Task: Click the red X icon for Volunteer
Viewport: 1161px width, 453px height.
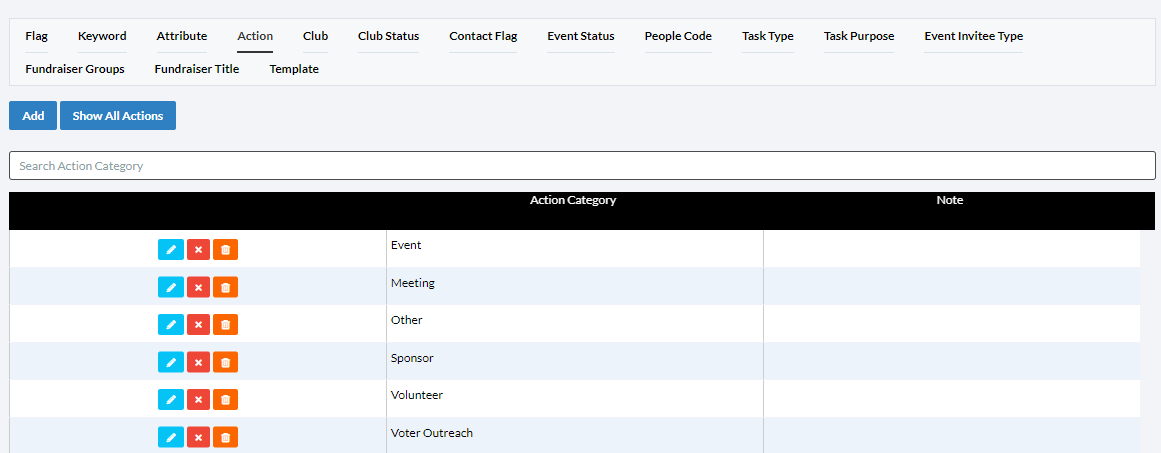Action: point(198,400)
